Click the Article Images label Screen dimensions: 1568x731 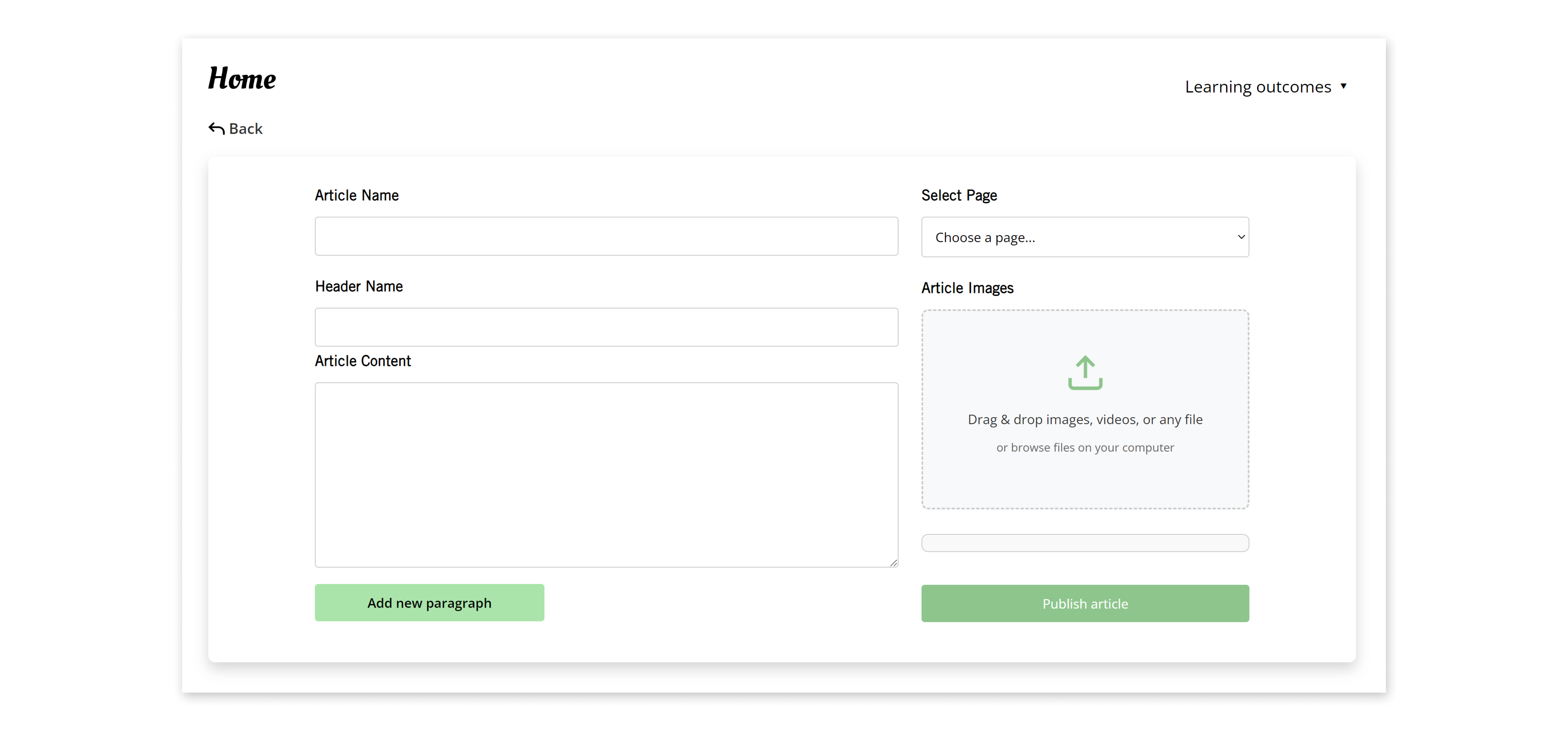pos(967,288)
